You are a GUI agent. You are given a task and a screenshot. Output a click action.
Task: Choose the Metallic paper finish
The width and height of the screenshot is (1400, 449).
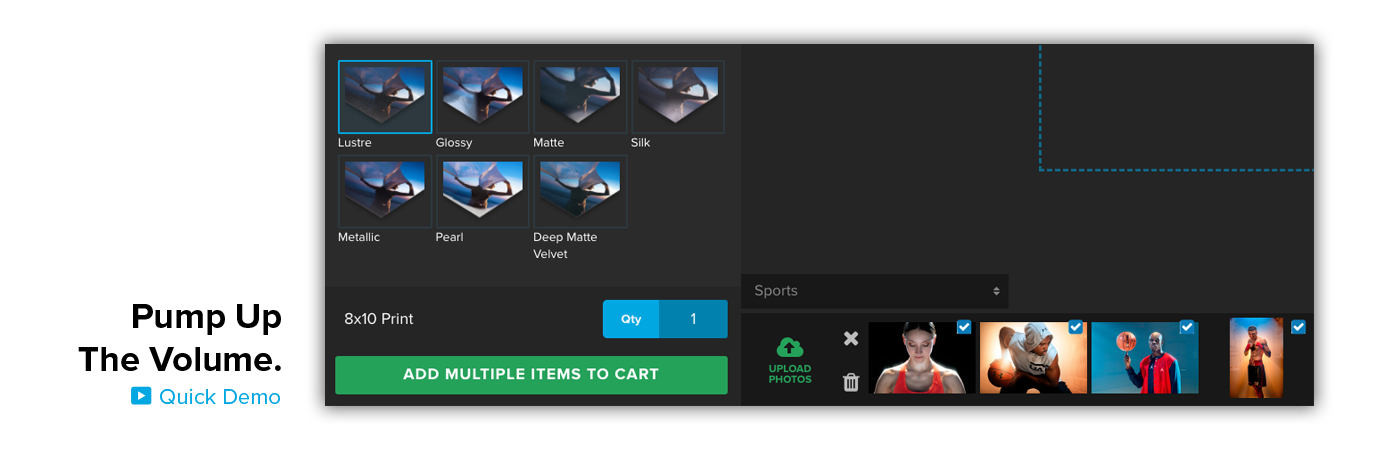pyautogui.click(x=385, y=192)
